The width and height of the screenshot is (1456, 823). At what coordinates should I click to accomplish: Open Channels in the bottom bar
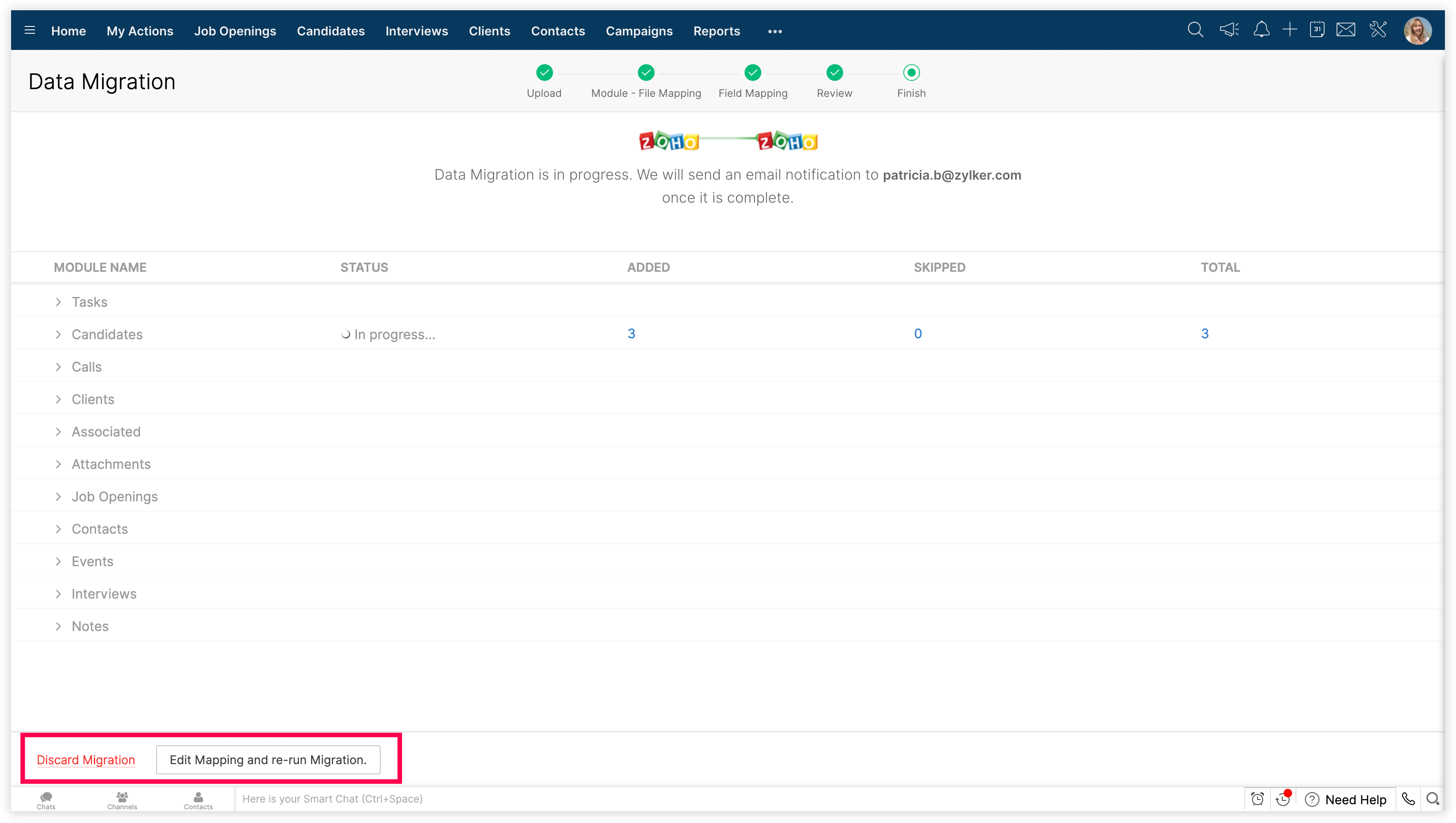tap(122, 800)
